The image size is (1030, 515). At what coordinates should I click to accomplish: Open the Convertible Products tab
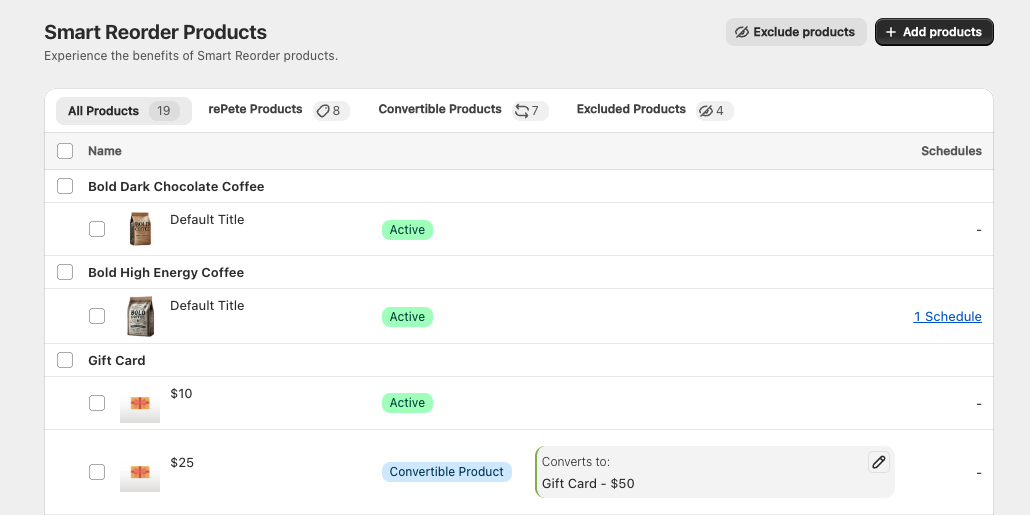pyautogui.click(x=463, y=110)
